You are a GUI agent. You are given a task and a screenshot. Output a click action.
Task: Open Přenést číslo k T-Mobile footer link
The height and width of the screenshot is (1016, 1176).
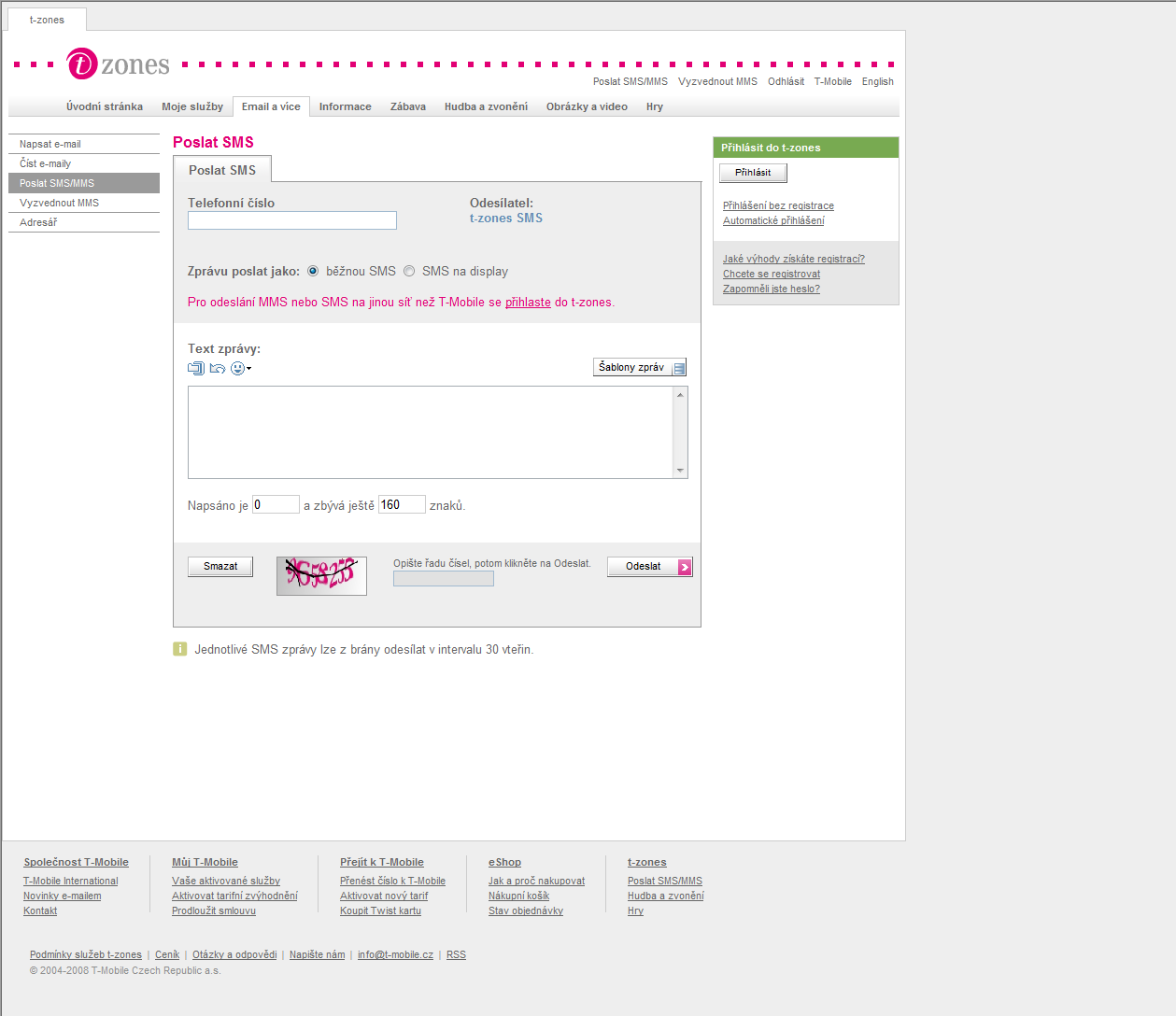(392, 882)
